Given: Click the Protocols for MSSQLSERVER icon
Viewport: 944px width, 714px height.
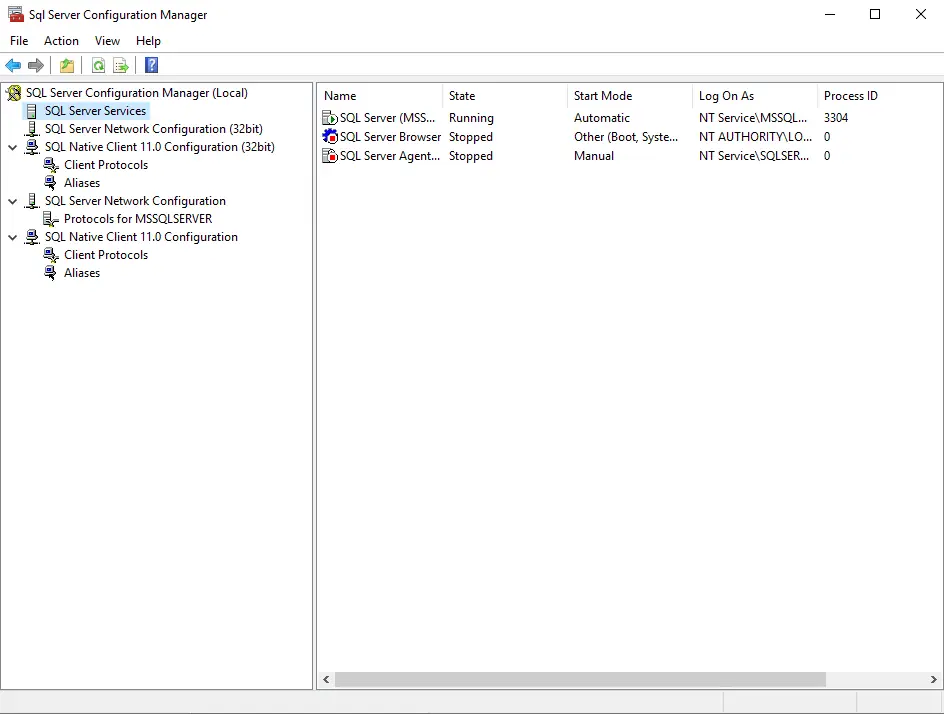Looking at the screenshot, I should (x=51, y=219).
